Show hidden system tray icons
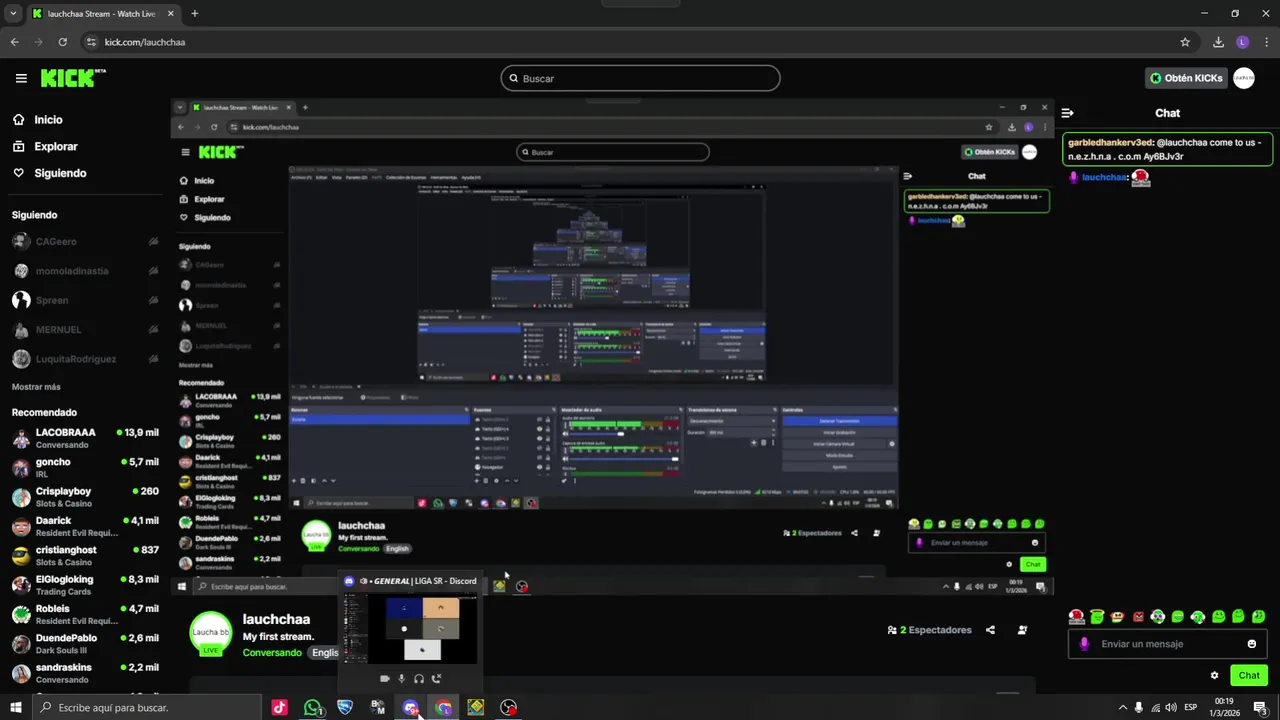The image size is (1280, 720). pyautogui.click(x=1123, y=707)
